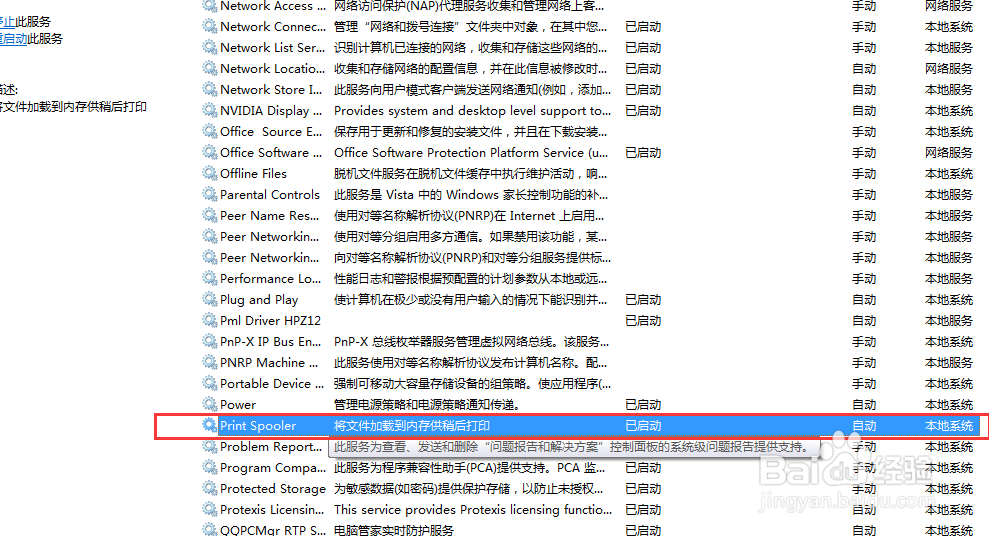
Task: Select the gear icon for Network Store I...
Action: pos(209,89)
